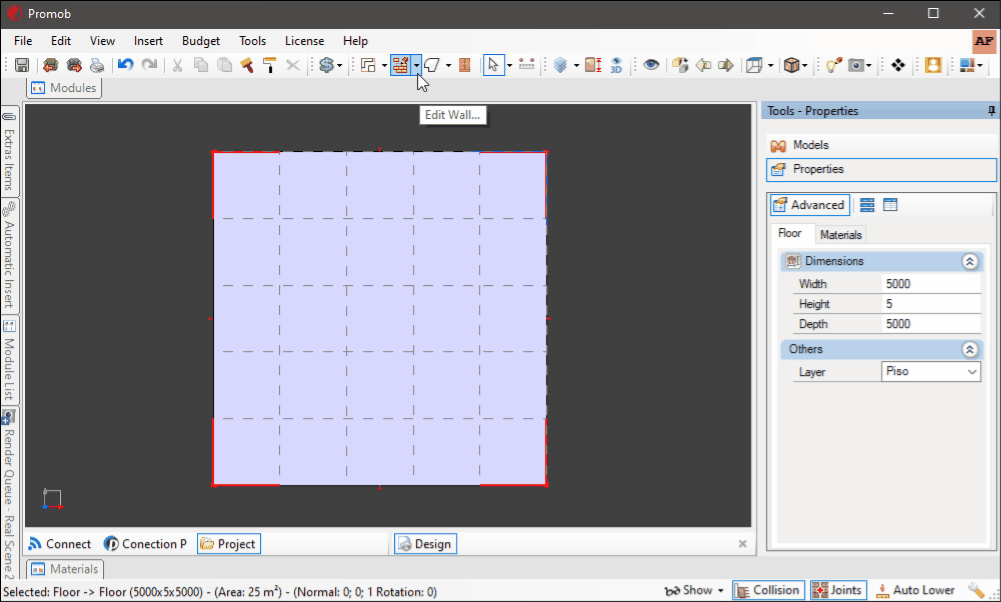Open the Tools menu
Viewport: 1001px width, 602px height.
click(252, 41)
